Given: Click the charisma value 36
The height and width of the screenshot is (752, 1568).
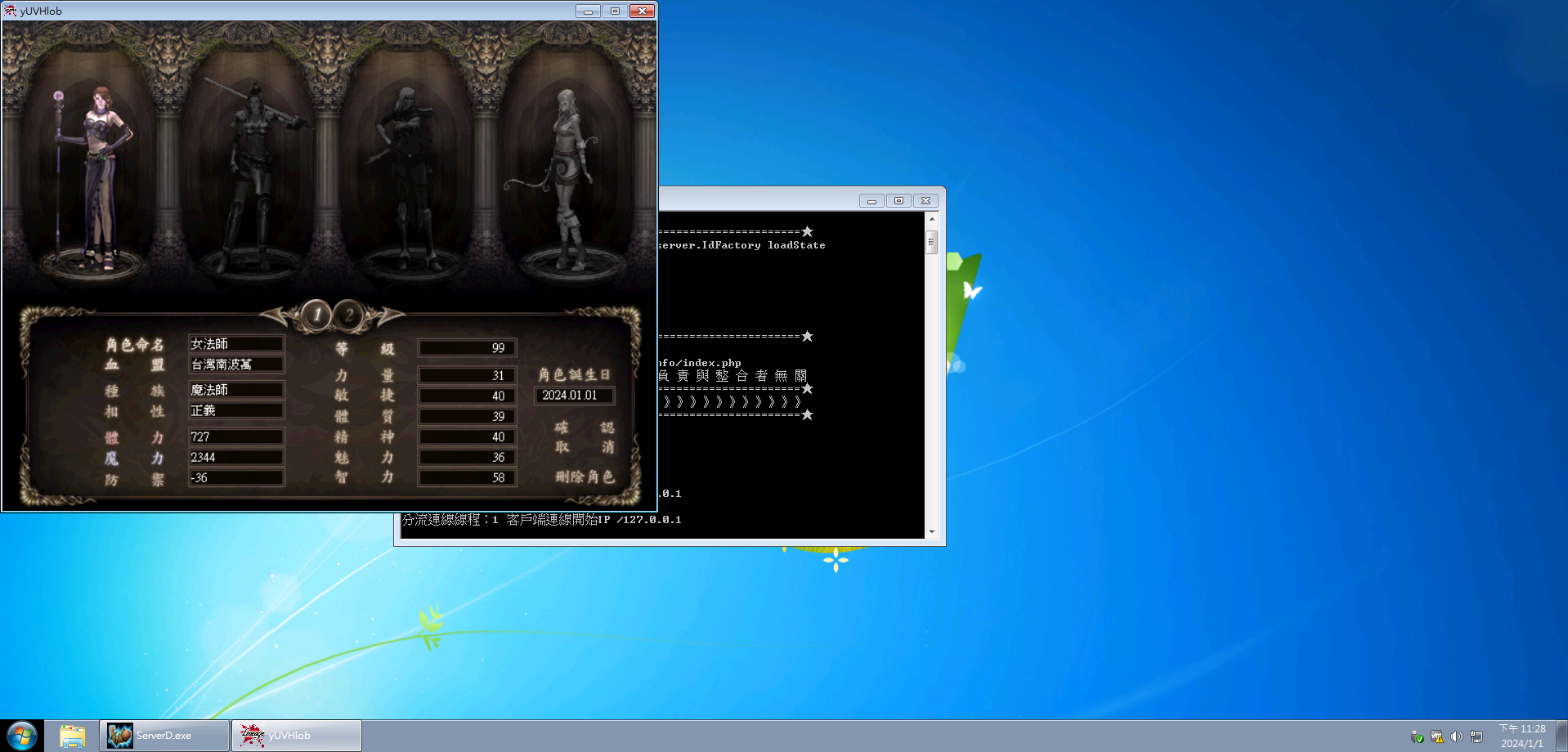Looking at the screenshot, I should click(467, 457).
